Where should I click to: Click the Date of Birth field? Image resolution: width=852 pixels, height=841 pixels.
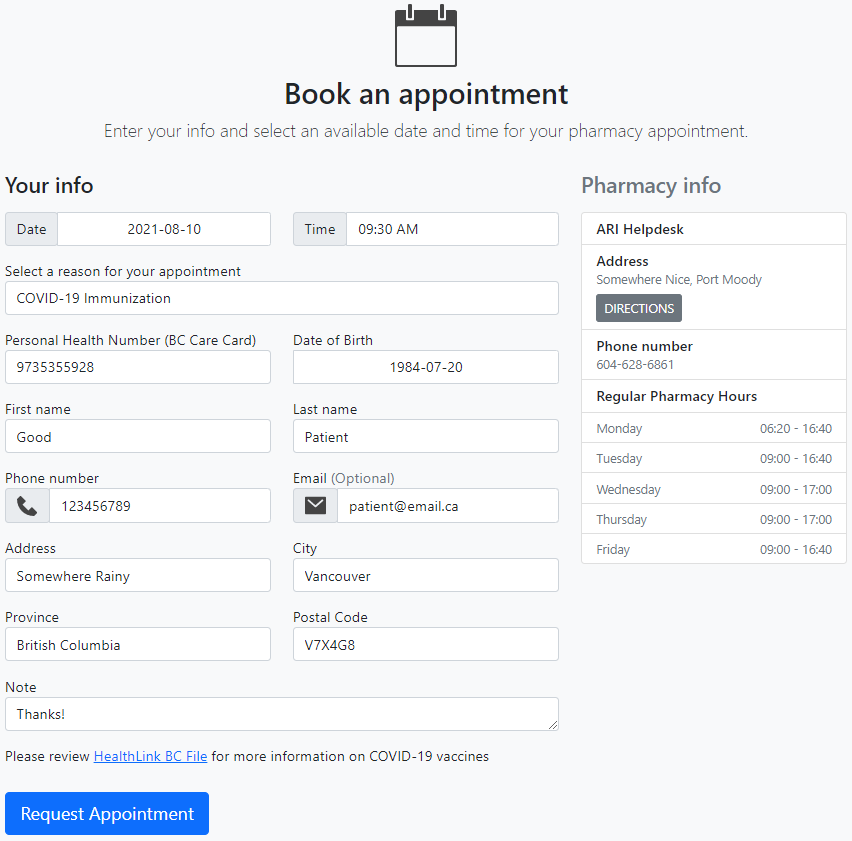point(426,367)
